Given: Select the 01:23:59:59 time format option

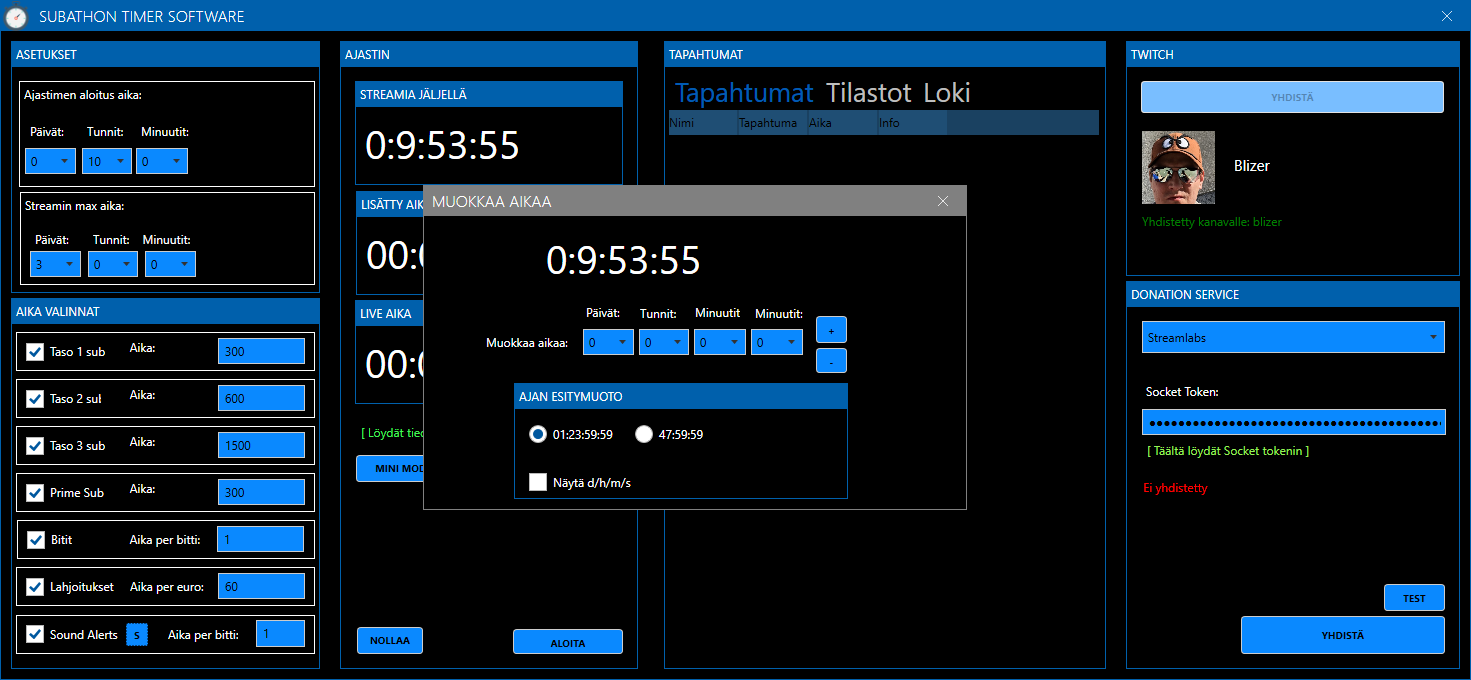Looking at the screenshot, I should tap(538, 434).
